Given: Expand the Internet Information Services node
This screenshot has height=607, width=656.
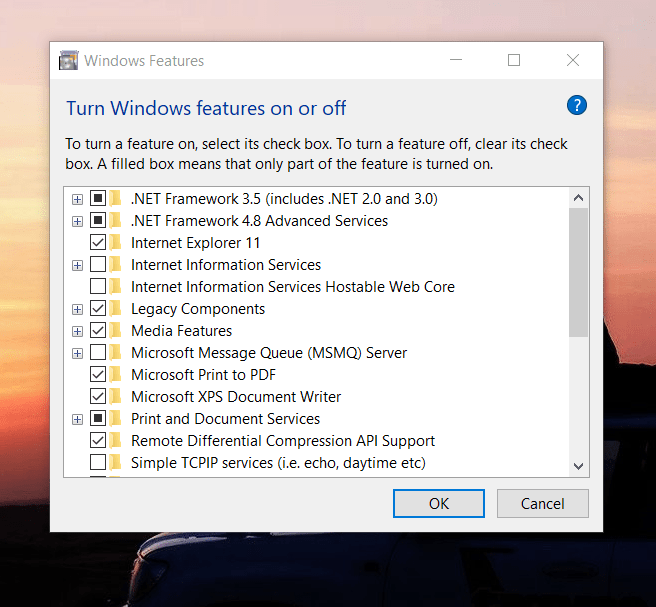Looking at the screenshot, I should (77, 265).
